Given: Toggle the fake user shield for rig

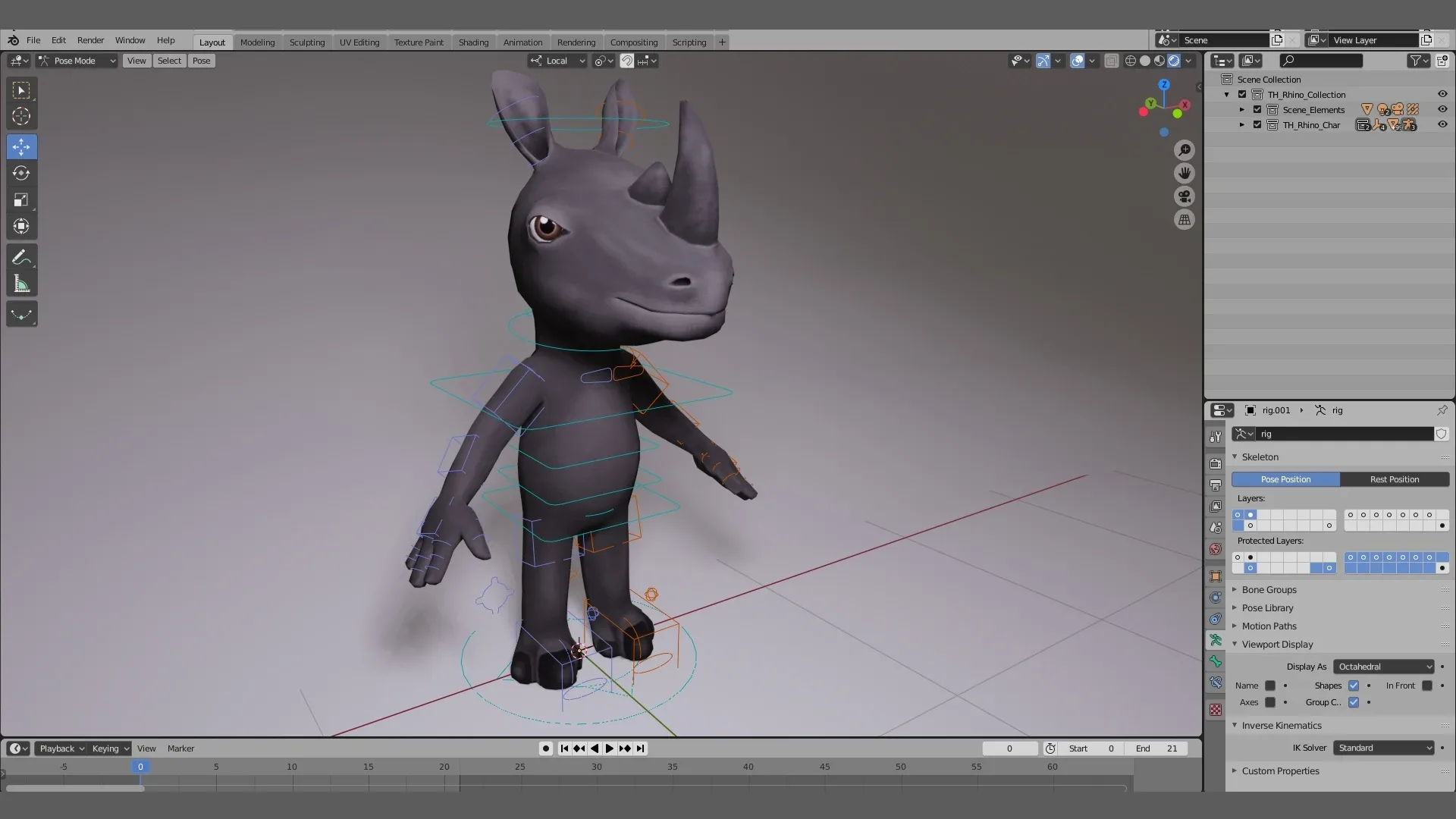Looking at the screenshot, I should 1442,434.
